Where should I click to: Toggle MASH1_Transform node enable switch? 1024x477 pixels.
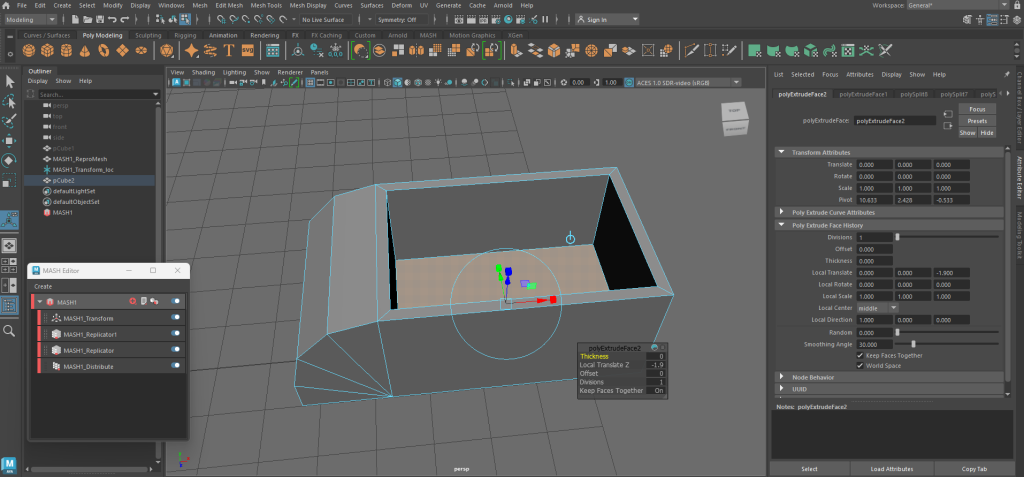pos(176,318)
